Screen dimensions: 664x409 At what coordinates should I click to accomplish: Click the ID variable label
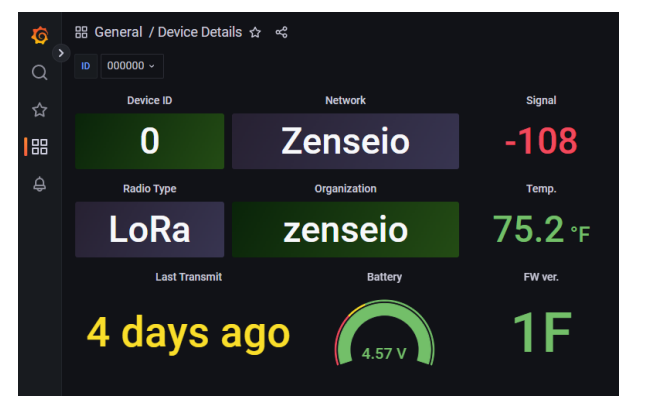tap(85, 66)
